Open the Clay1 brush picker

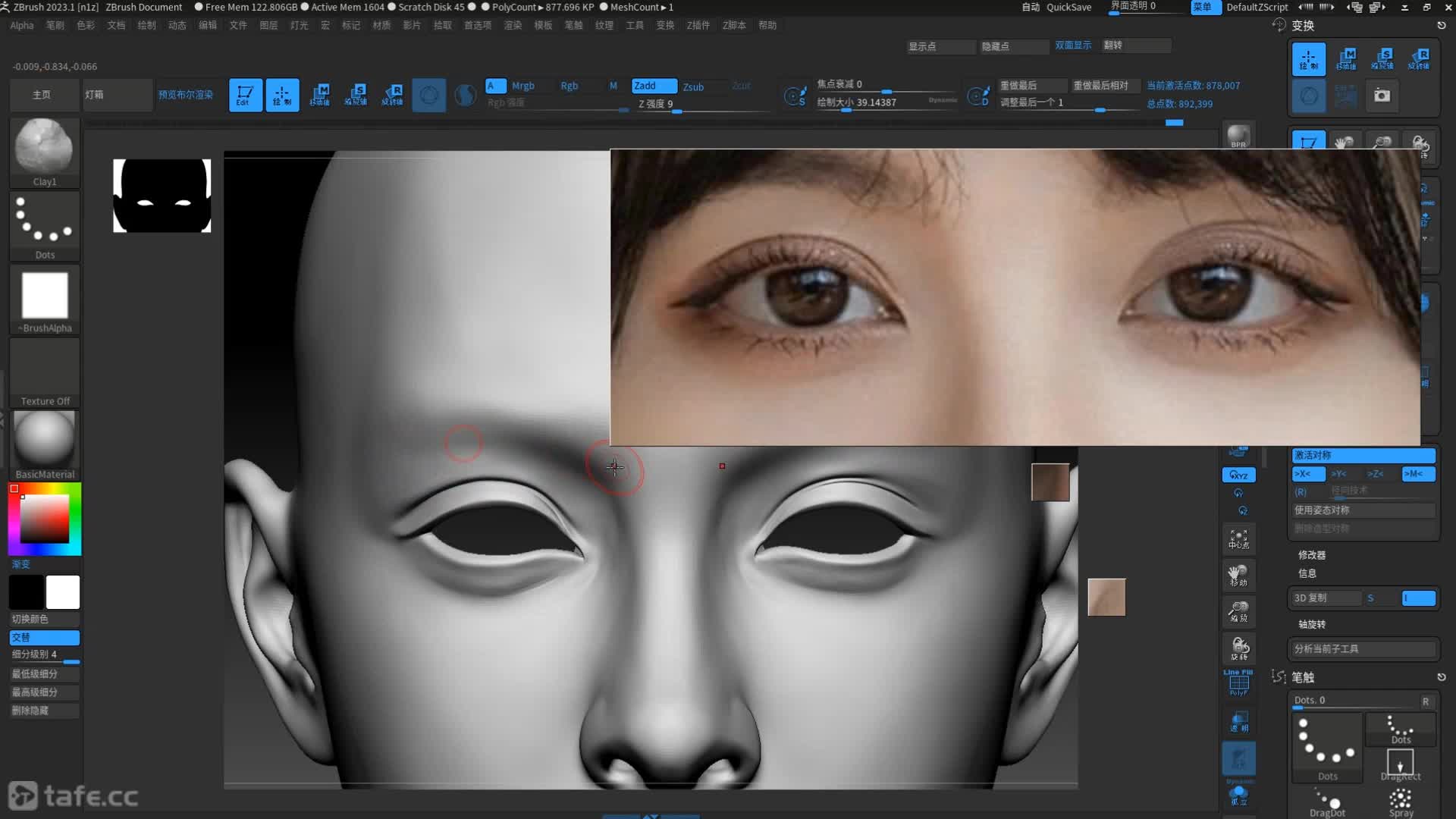45,152
